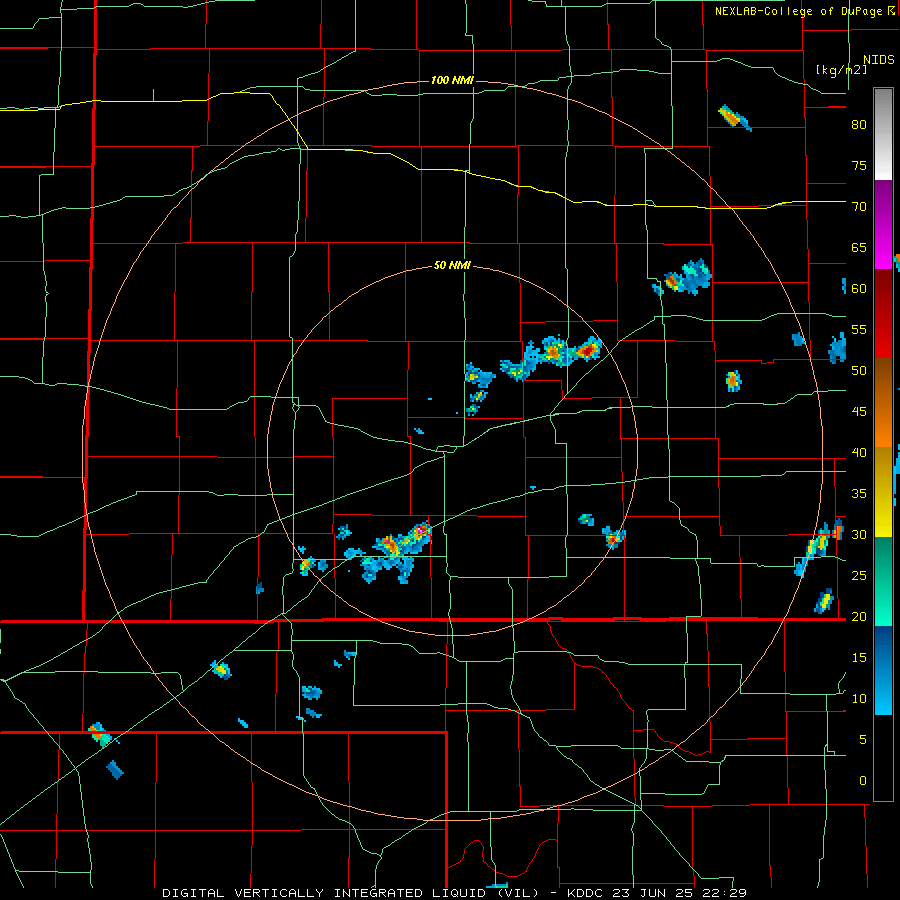The image size is (900, 900).
Task: Click the 80 value on the VIL scale
Action: click(x=859, y=125)
